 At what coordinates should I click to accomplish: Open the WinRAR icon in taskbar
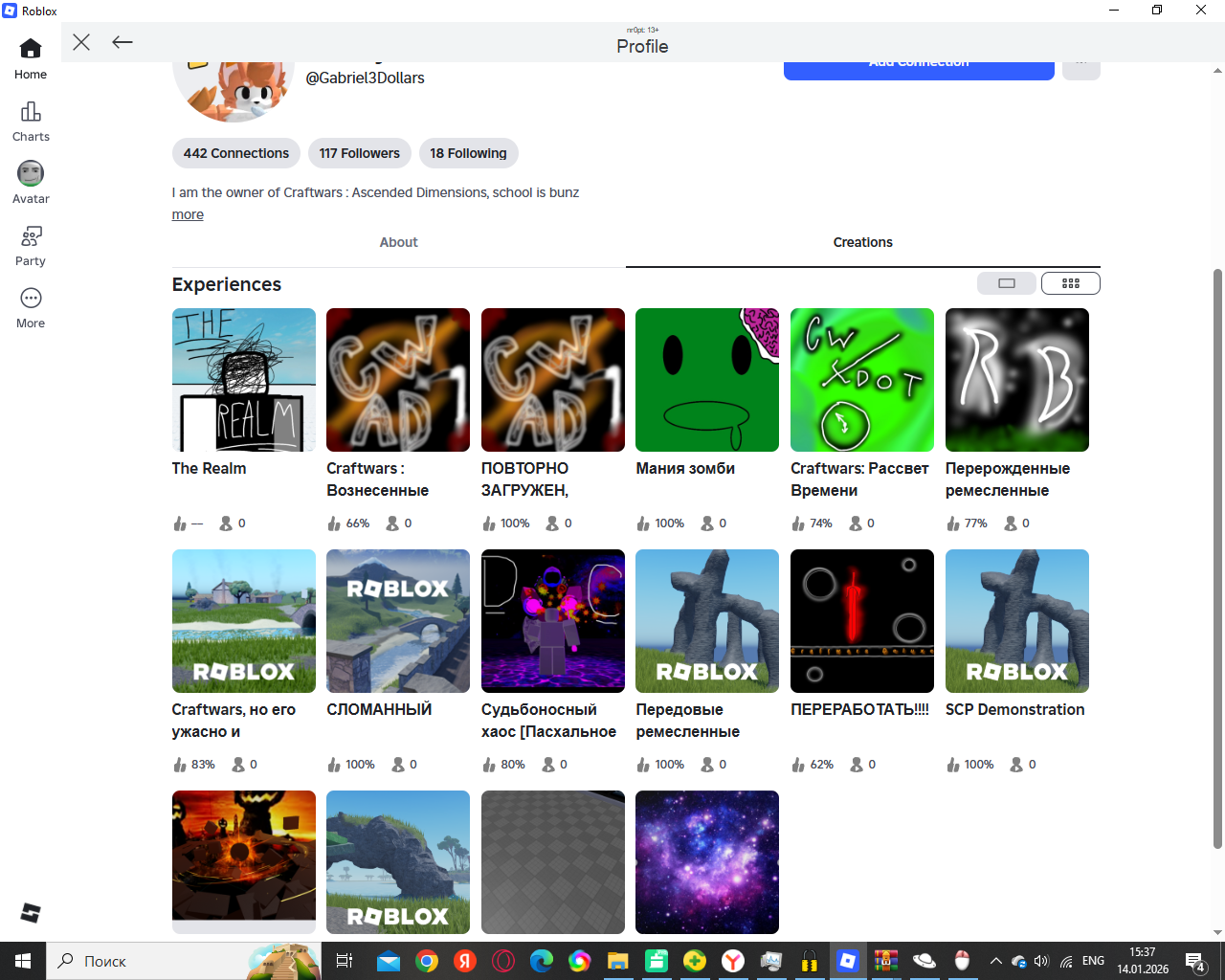[886, 961]
